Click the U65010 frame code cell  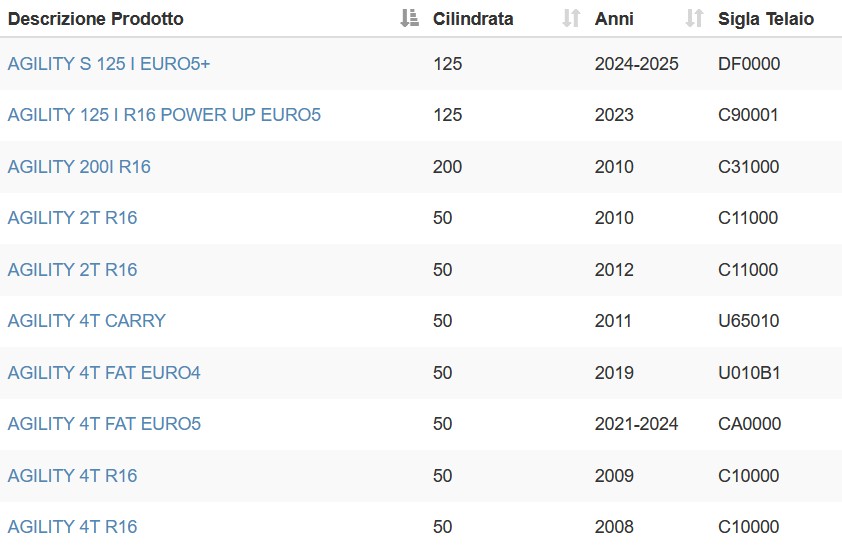point(749,321)
